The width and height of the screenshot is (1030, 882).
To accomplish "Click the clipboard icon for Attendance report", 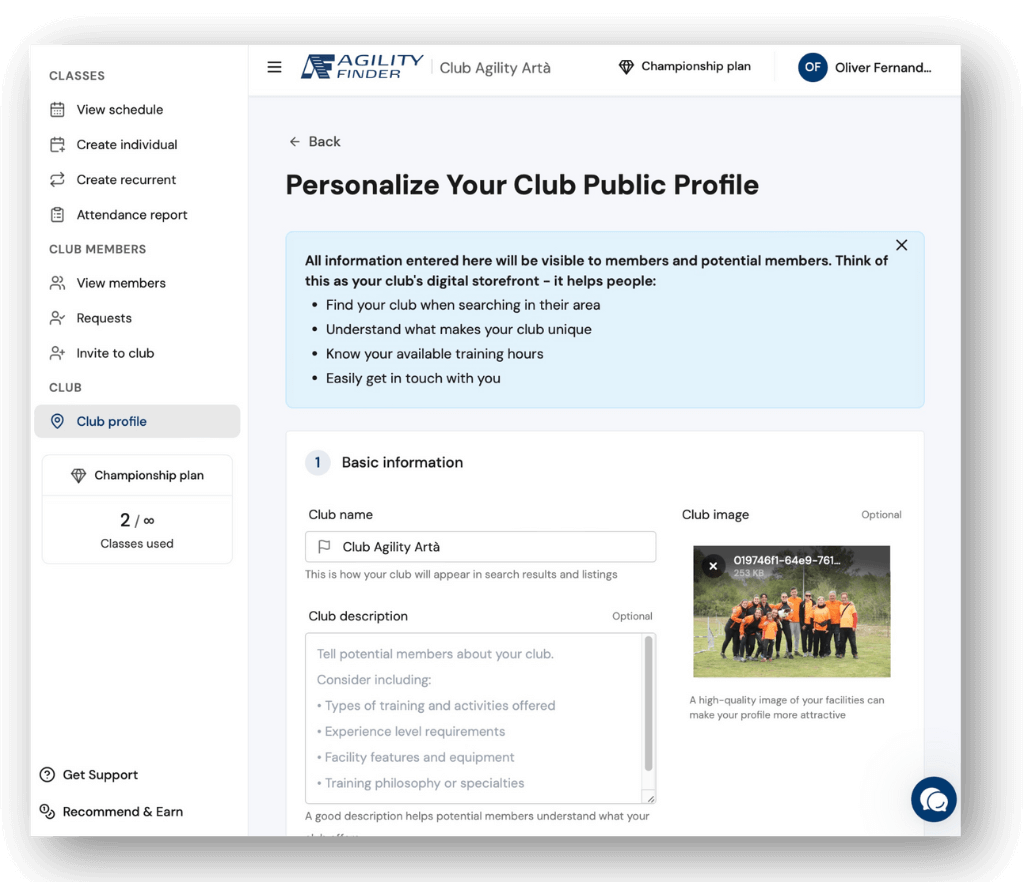I will 57,215.
